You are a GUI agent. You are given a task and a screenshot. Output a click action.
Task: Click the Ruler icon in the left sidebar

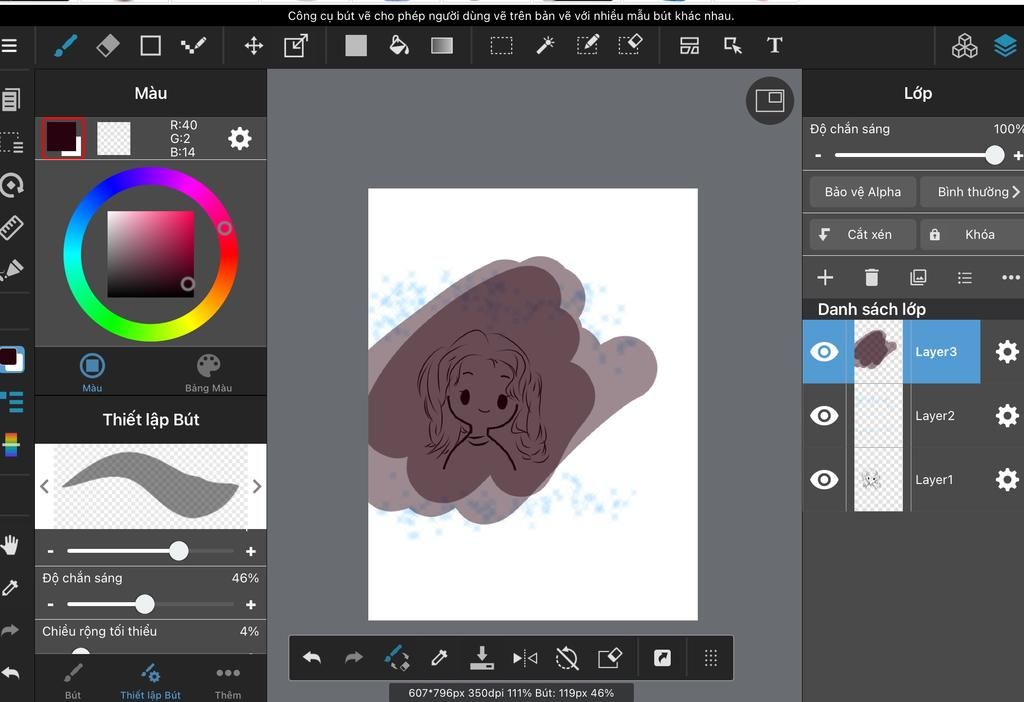click(12, 227)
